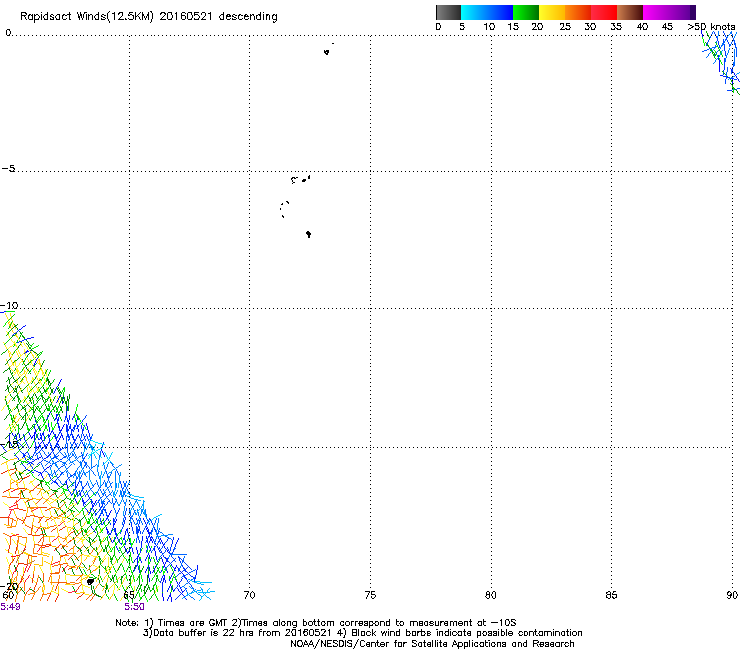Click the longitude label '70'
Screen dimensions: 740x650
249,595
